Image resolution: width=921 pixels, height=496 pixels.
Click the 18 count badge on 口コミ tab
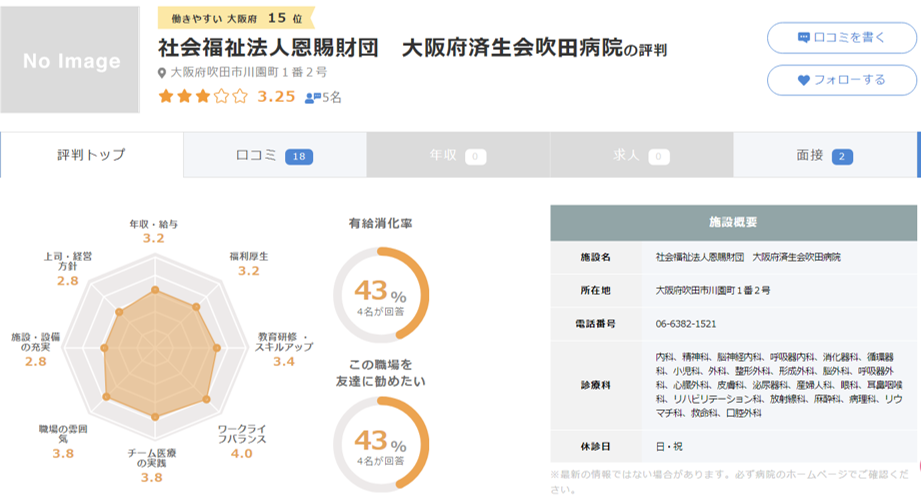point(299,156)
